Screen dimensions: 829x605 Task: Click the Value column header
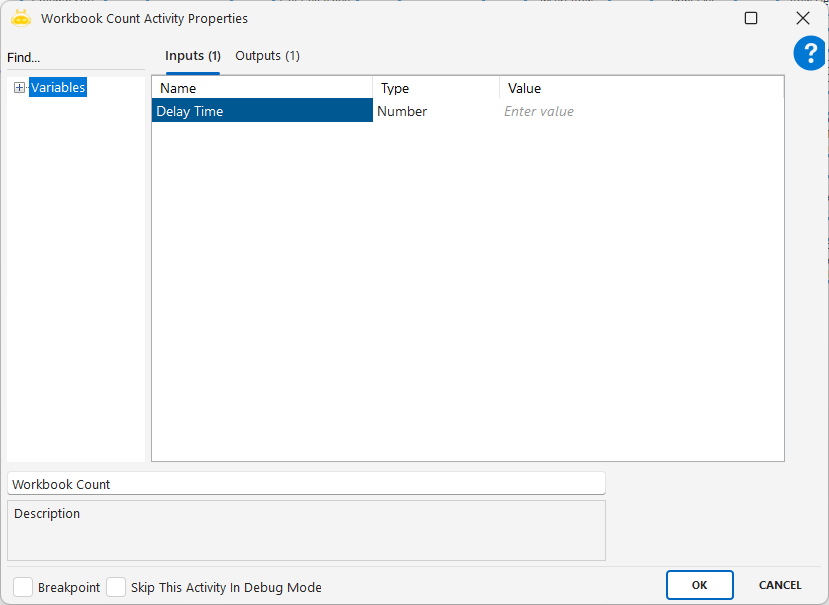[x=640, y=88]
